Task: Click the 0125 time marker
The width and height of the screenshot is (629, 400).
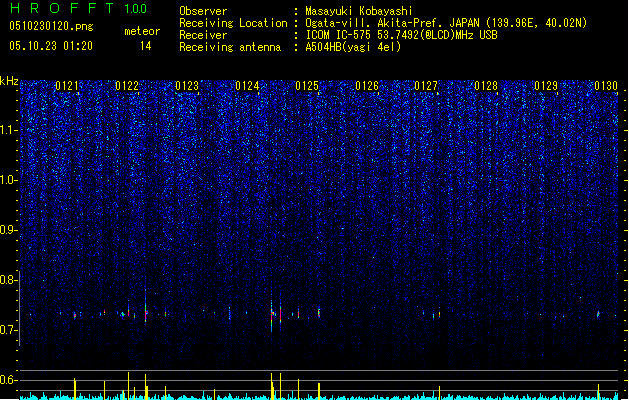Action: [x=307, y=86]
